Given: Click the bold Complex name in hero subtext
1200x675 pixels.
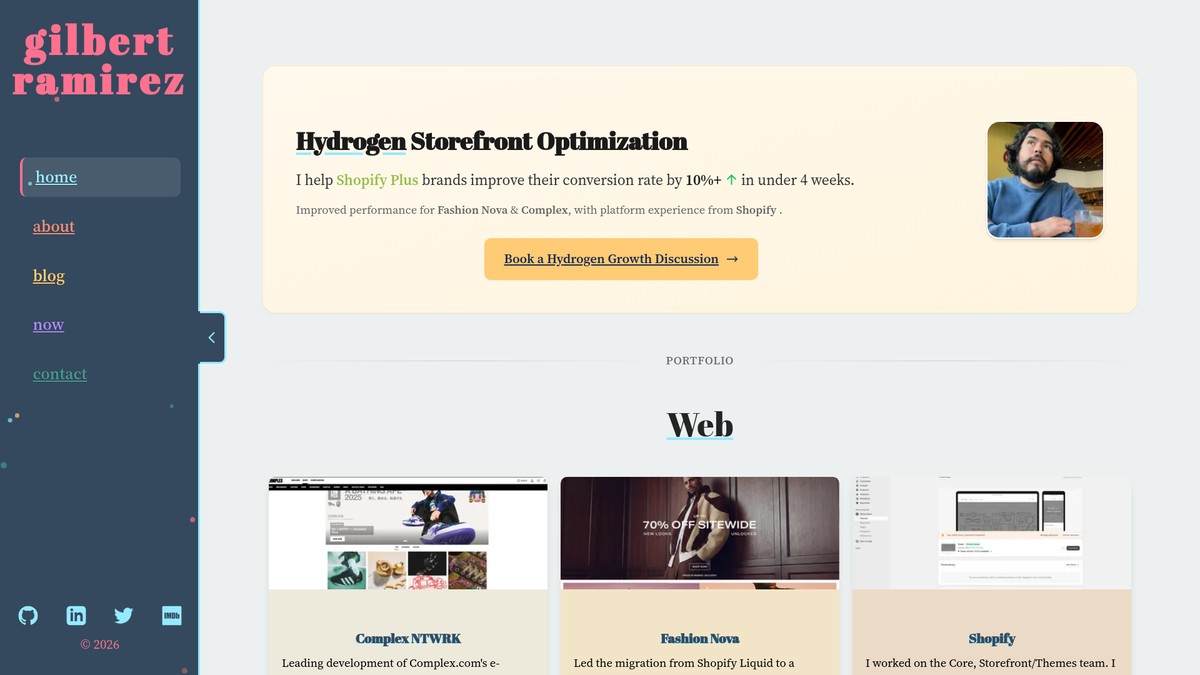Looking at the screenshot, I should 544,210.
